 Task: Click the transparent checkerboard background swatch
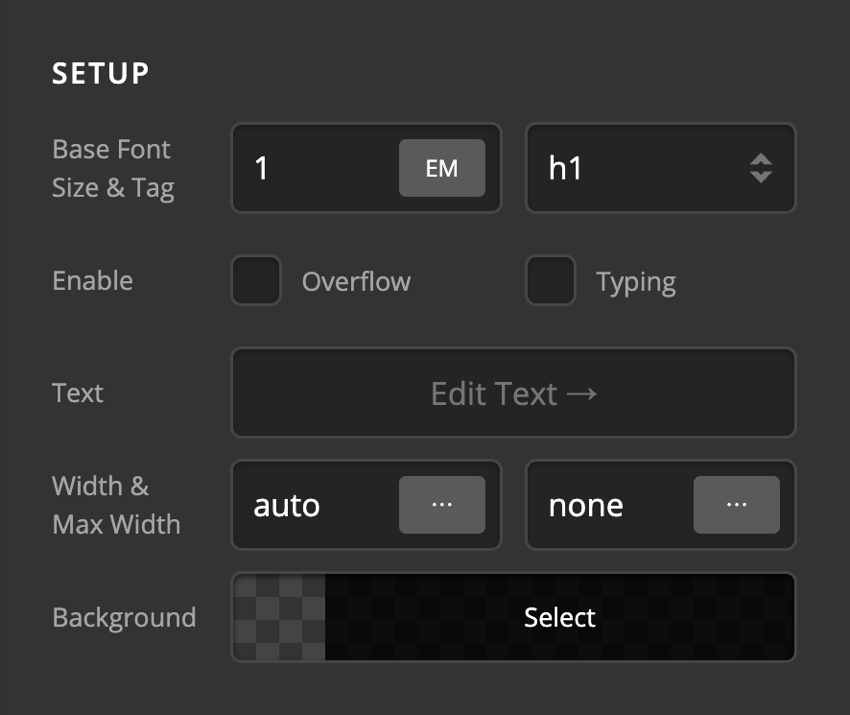[276, 617]
